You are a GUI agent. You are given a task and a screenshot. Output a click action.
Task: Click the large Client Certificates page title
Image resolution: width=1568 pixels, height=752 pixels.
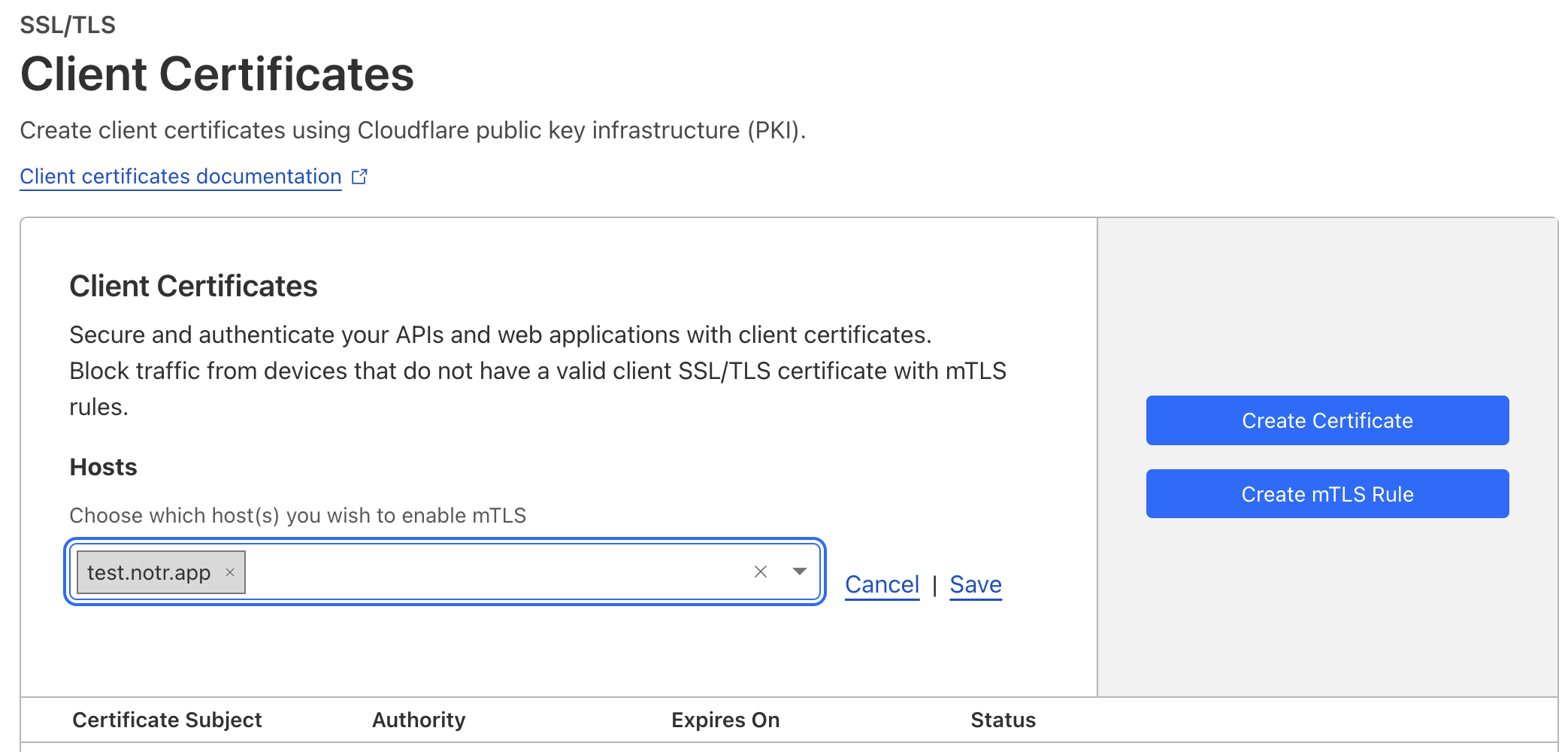coord(217,74)
